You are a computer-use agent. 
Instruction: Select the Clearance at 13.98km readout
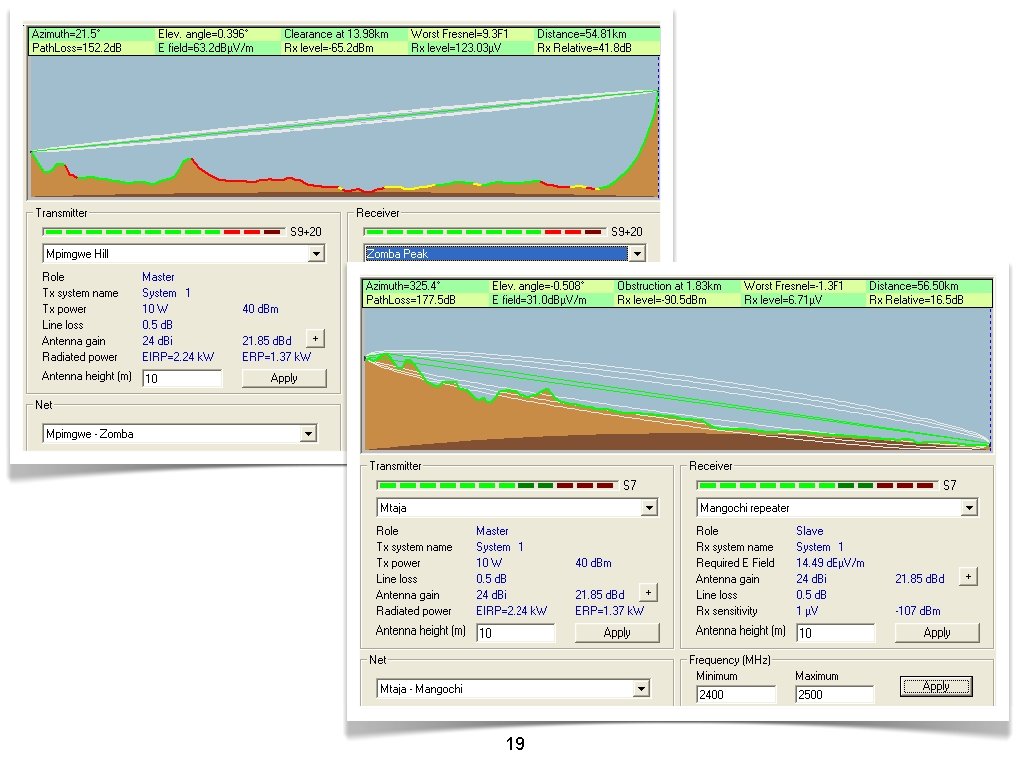[x=336, y=34]
